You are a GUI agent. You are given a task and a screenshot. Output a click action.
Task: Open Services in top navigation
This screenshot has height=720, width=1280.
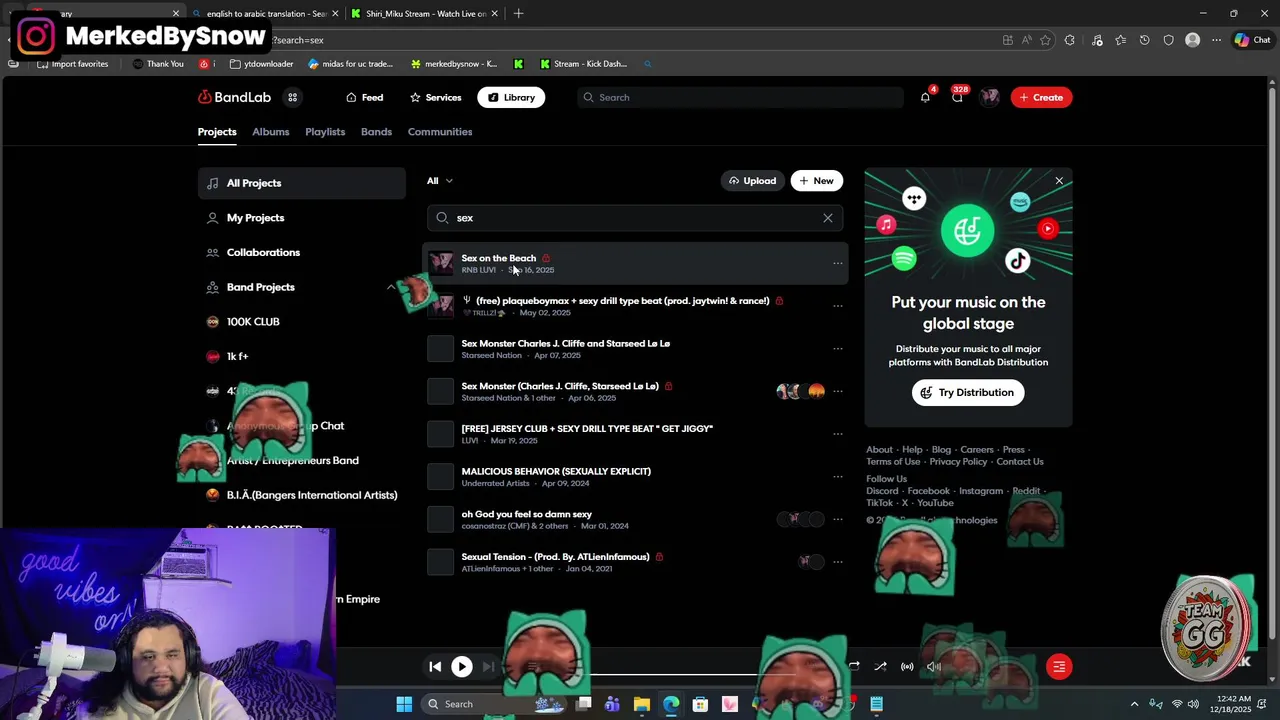(x=435, y=97)
